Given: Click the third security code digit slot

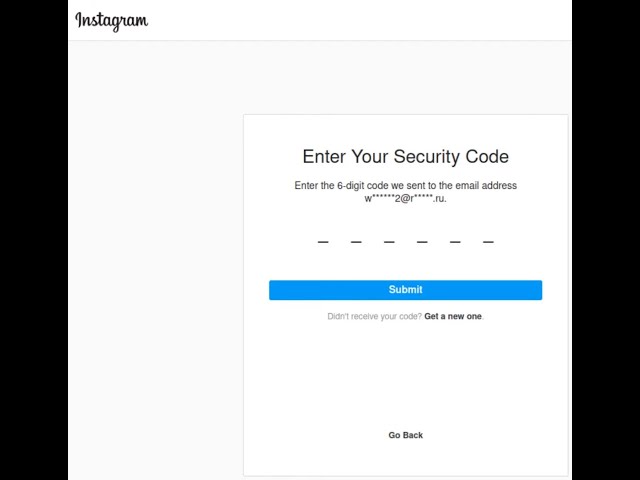Looking at the screenshot, I should pyautogui.click(x=389, y=240).
